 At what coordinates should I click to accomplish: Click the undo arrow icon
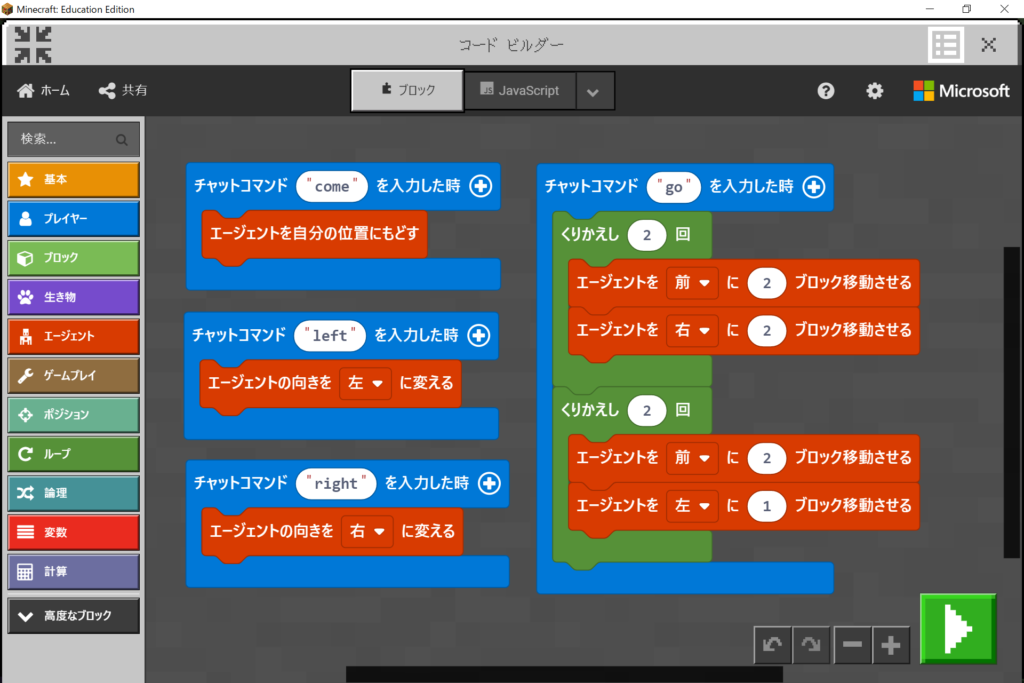click(772, 645)
